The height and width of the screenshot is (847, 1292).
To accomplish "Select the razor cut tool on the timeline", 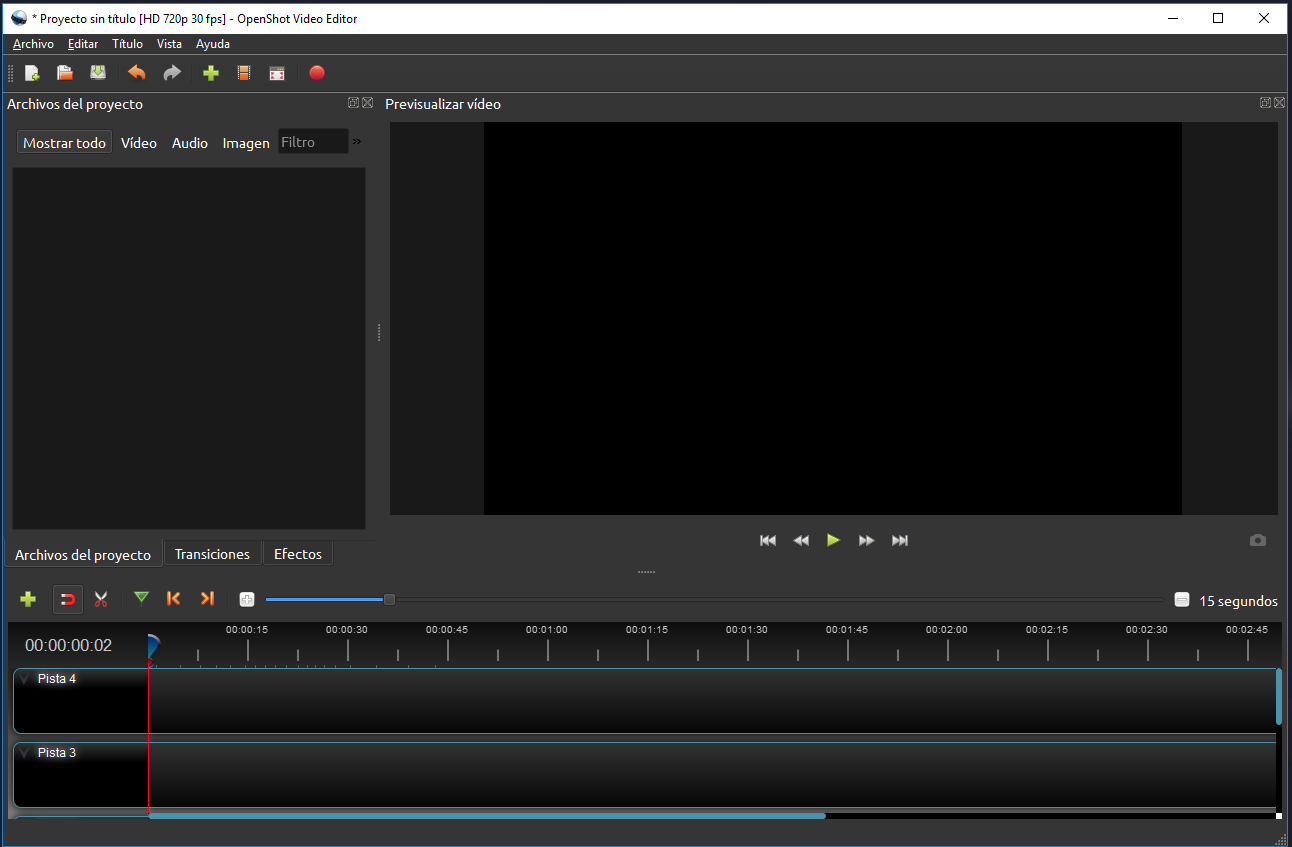I will point(101,598).
